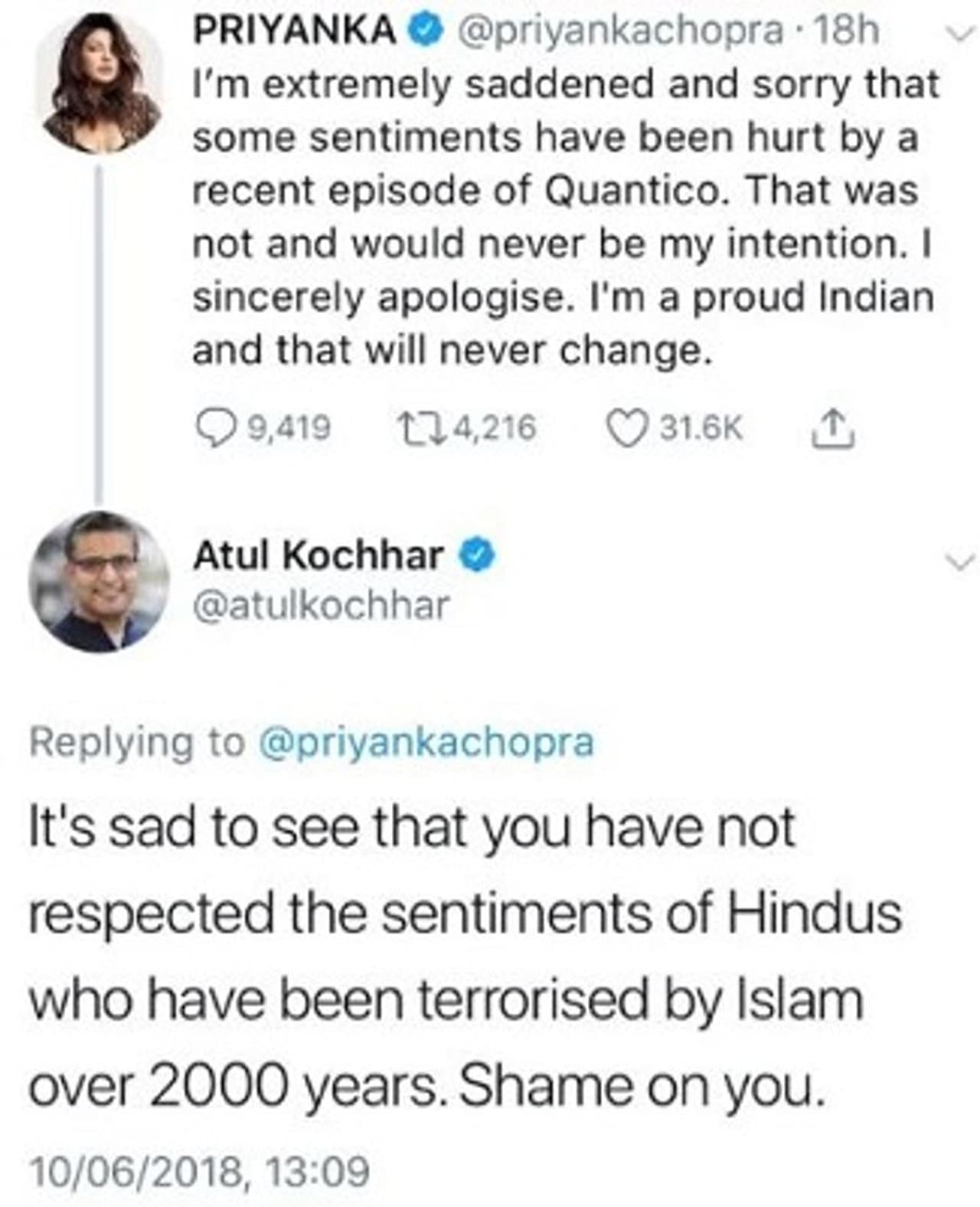Like the tweet with the heart icon
Viewport: 980px width, 1207px height.
pyautogui.click(x=625, y=427)
